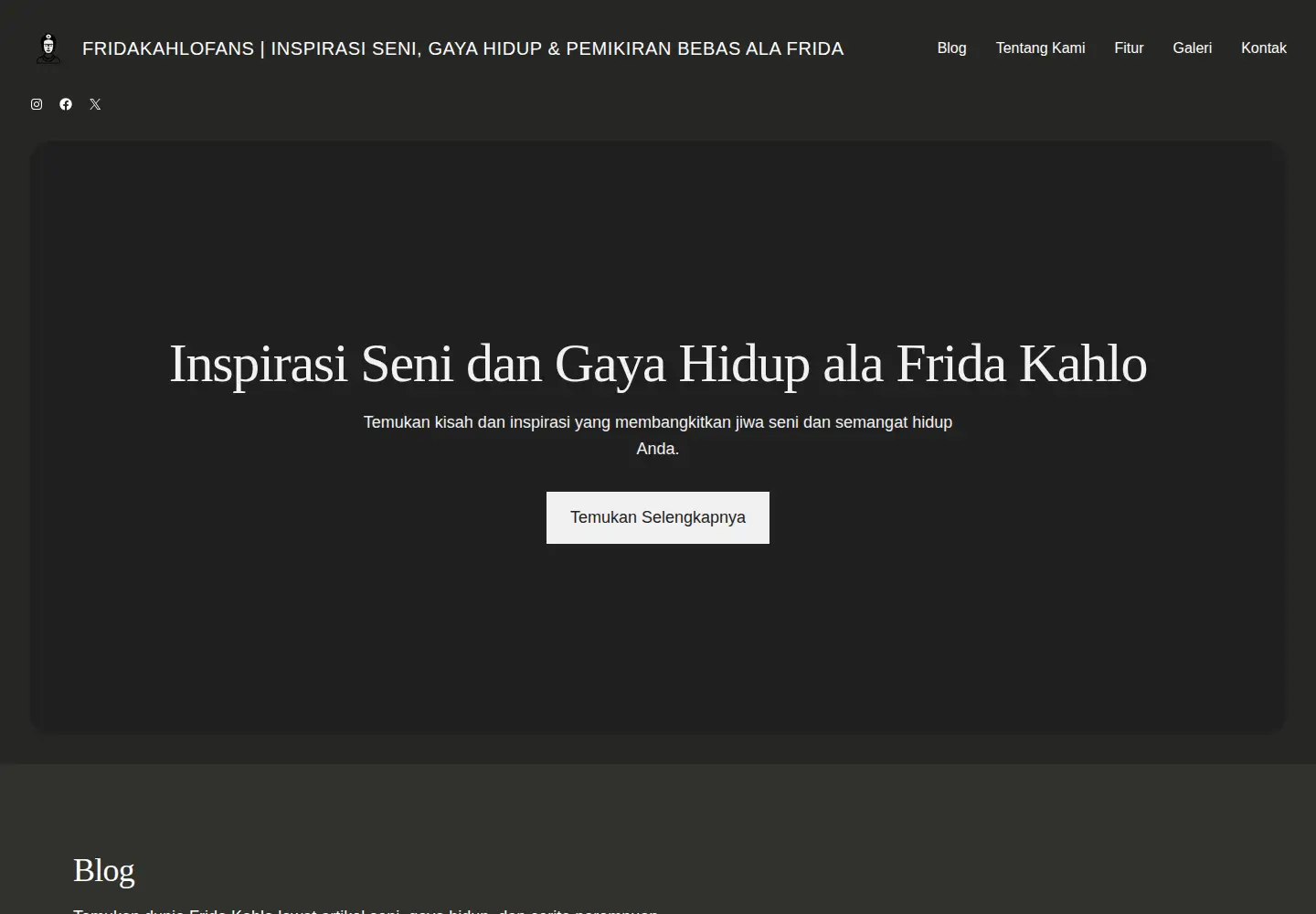Go to the Blog menu item
Screen dimensions: 1316x914
click(x=951, y=48)
